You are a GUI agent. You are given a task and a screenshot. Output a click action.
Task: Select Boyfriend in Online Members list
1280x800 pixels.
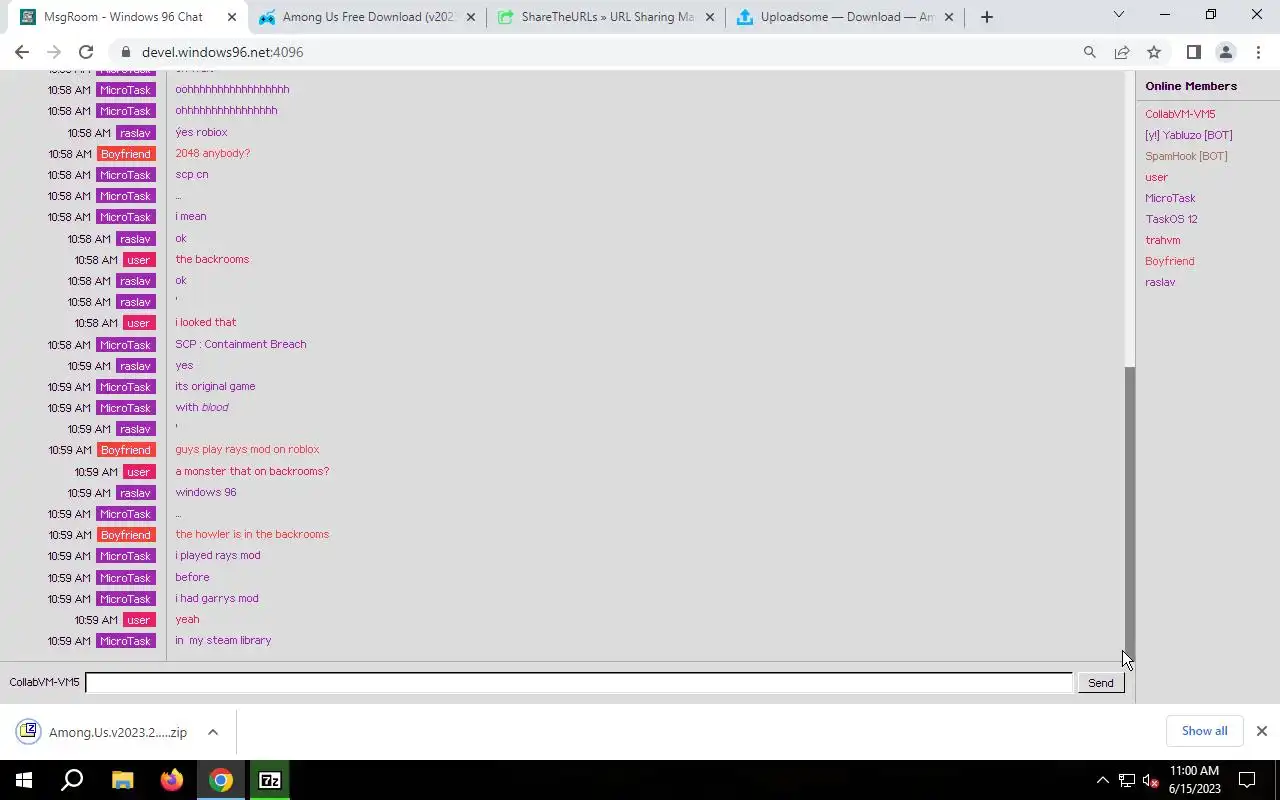click(1169, 261)
